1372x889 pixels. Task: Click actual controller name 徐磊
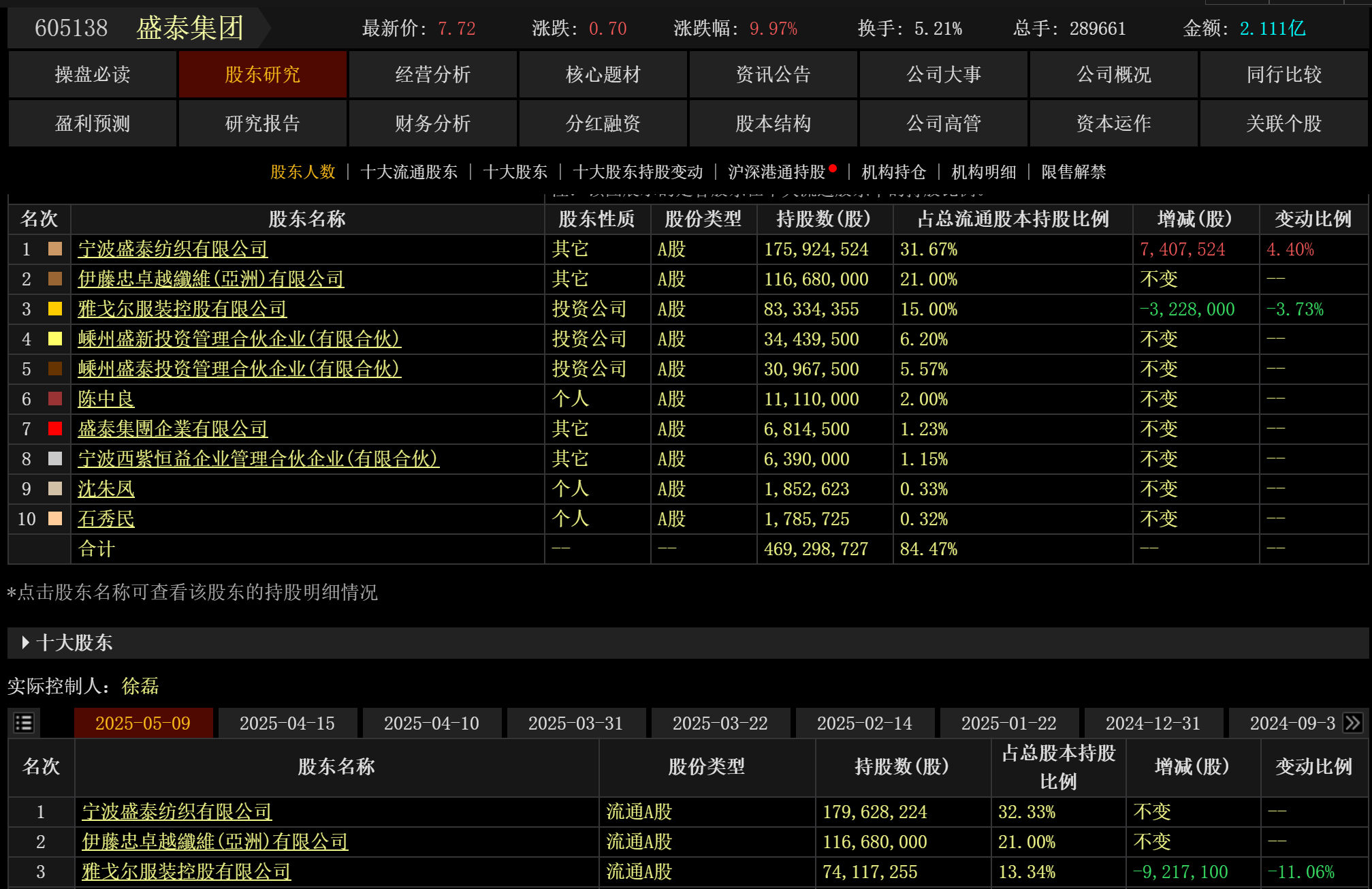coord(140,686)
